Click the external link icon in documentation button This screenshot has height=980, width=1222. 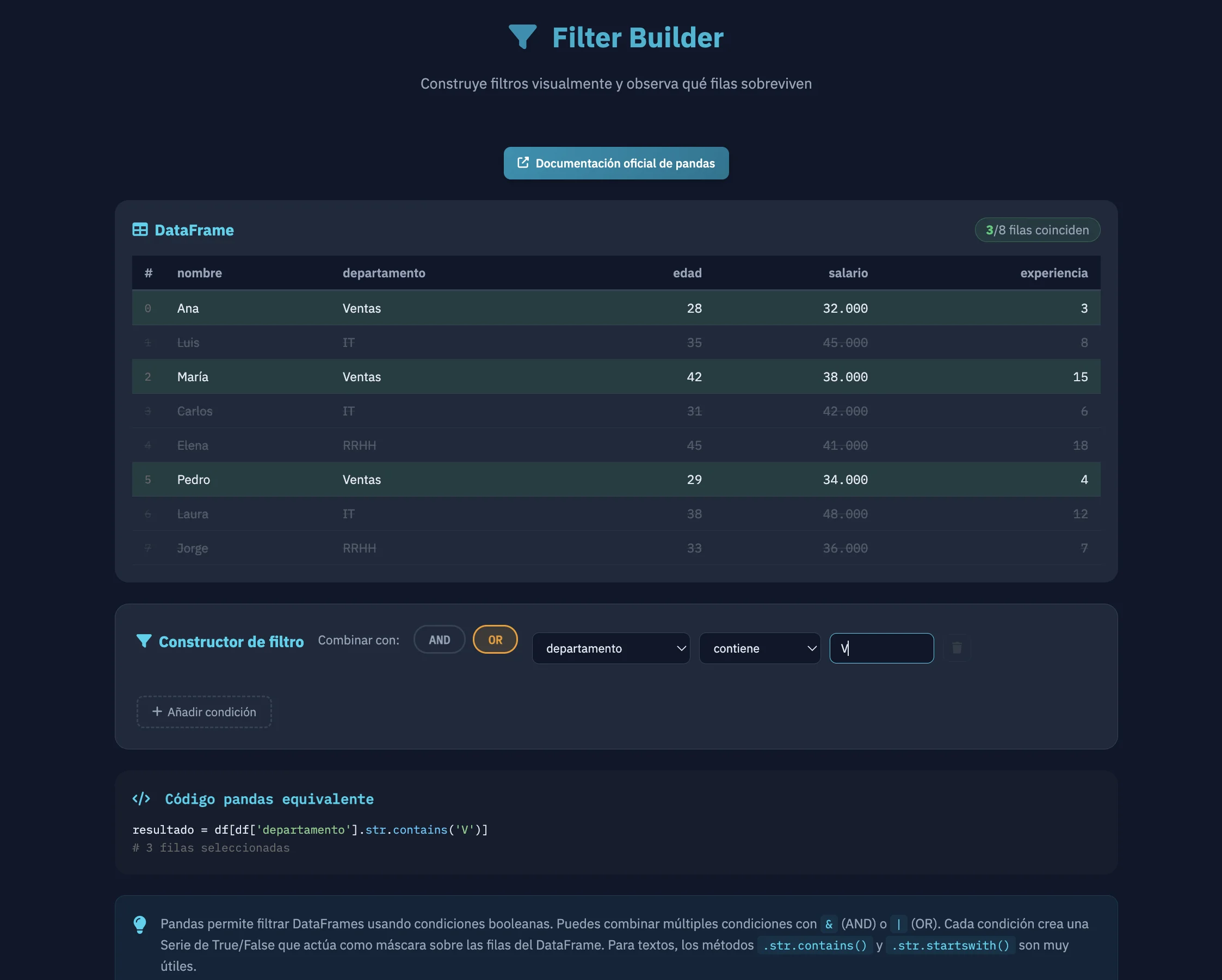pos(523,163)
